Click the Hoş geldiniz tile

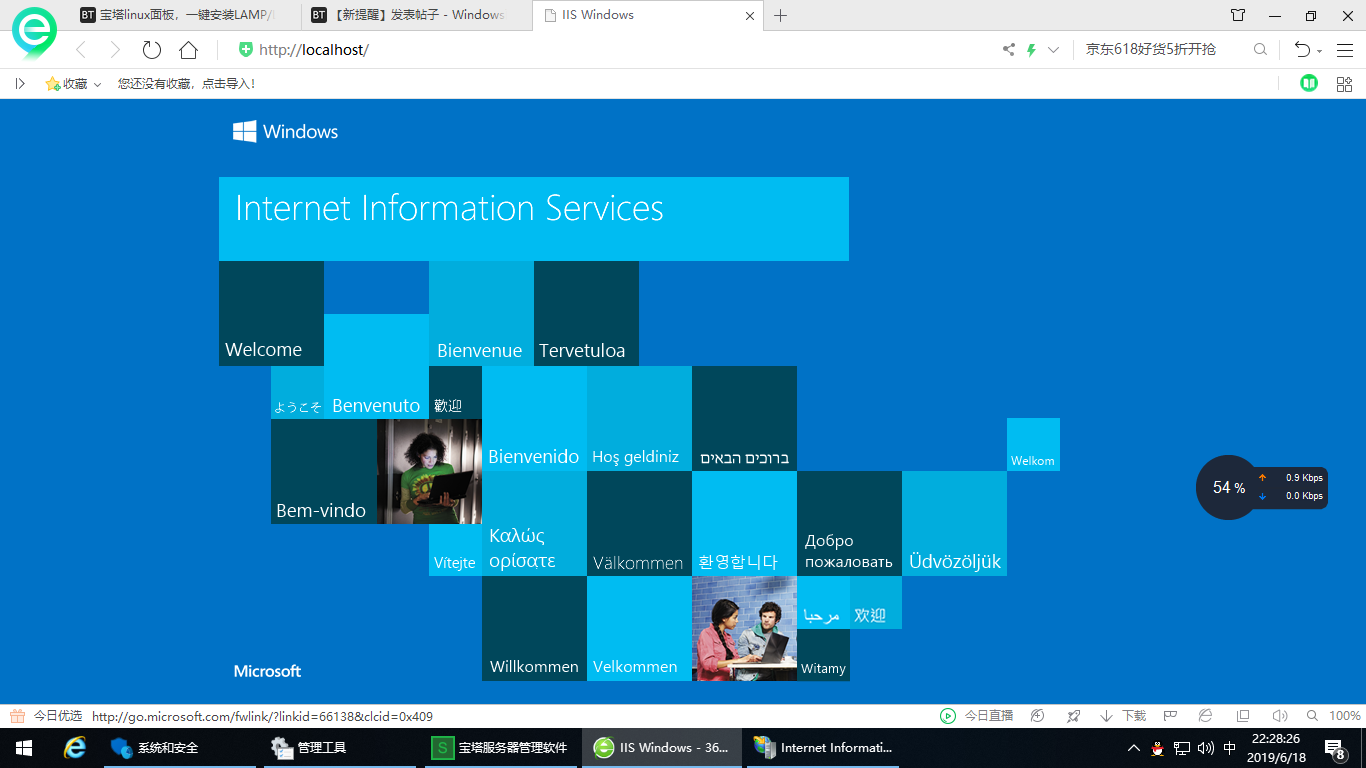(639, 418)
